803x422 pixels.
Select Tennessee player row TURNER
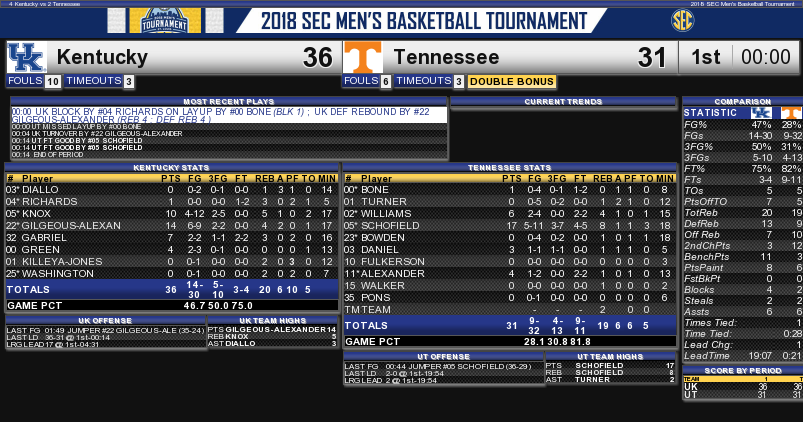[x=510, y=202]
